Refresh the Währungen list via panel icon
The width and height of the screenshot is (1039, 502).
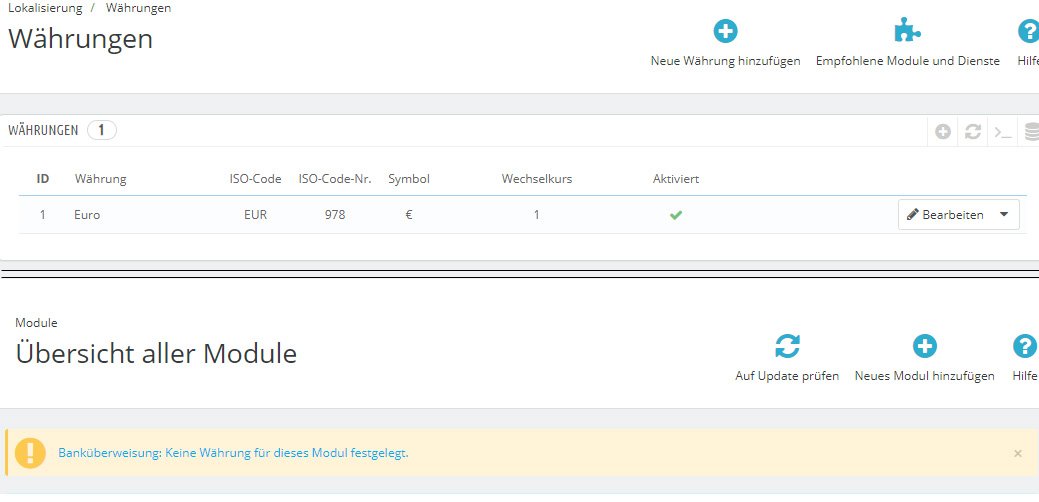973,132
